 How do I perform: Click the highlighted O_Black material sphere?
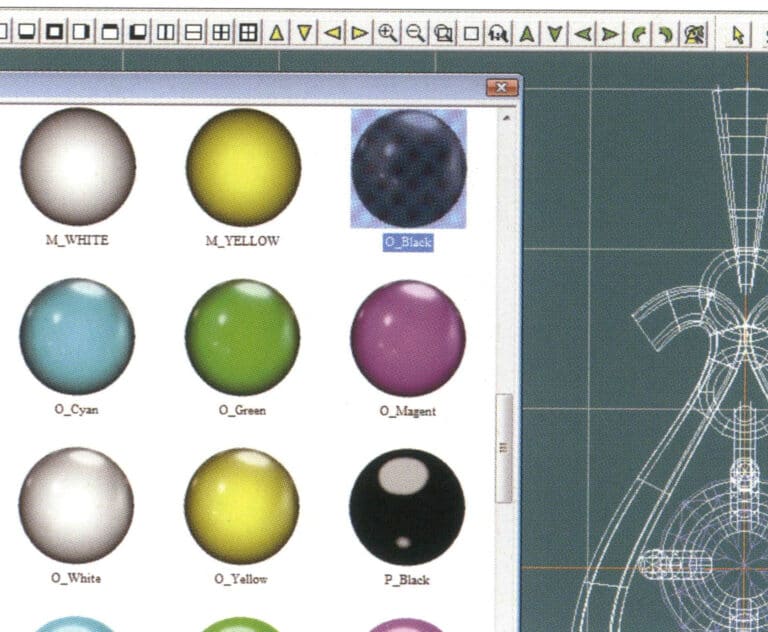tap(408, 169)
